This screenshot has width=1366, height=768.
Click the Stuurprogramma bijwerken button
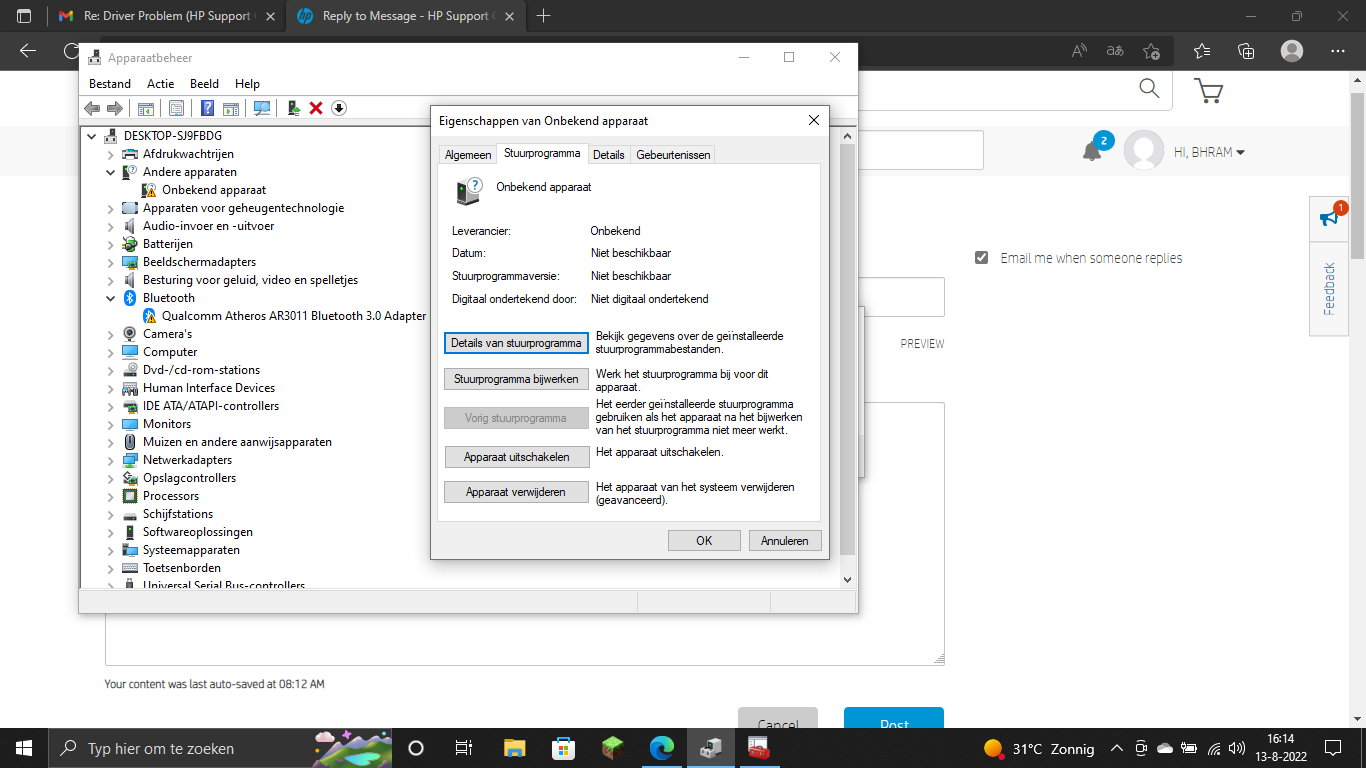tap(516, 379)
